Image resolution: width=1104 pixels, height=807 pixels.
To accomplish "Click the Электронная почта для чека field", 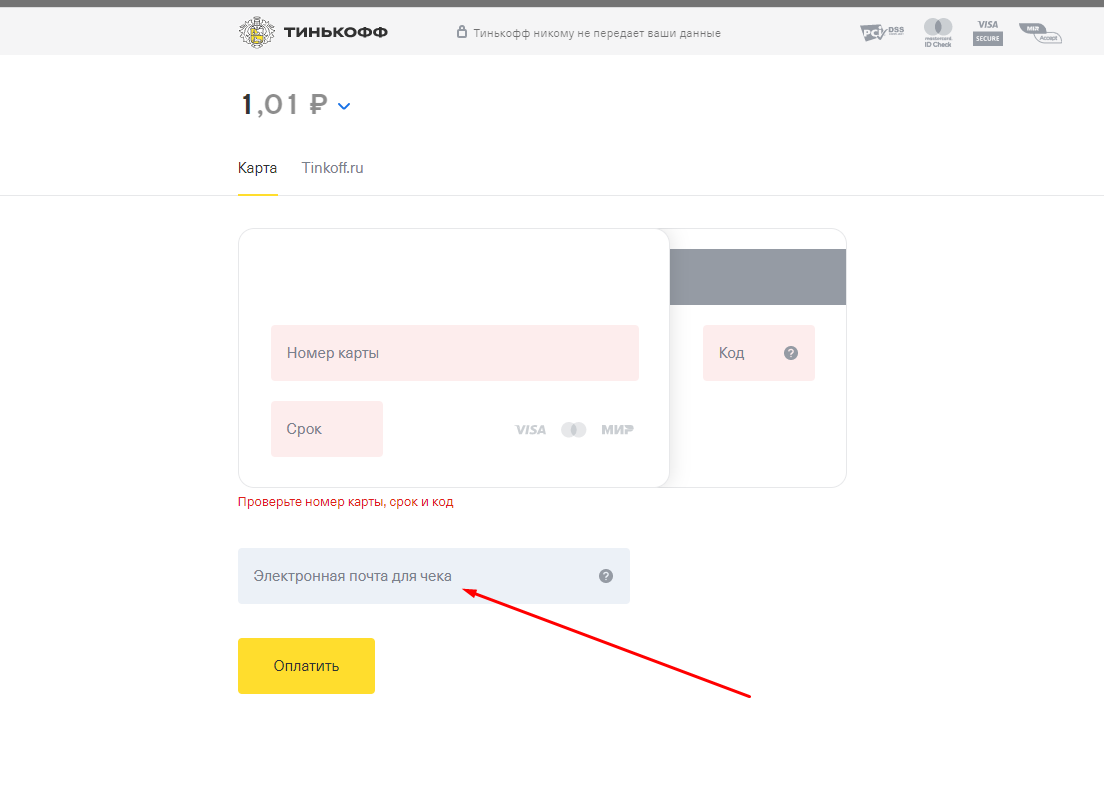I will click(x=415, y=576).
